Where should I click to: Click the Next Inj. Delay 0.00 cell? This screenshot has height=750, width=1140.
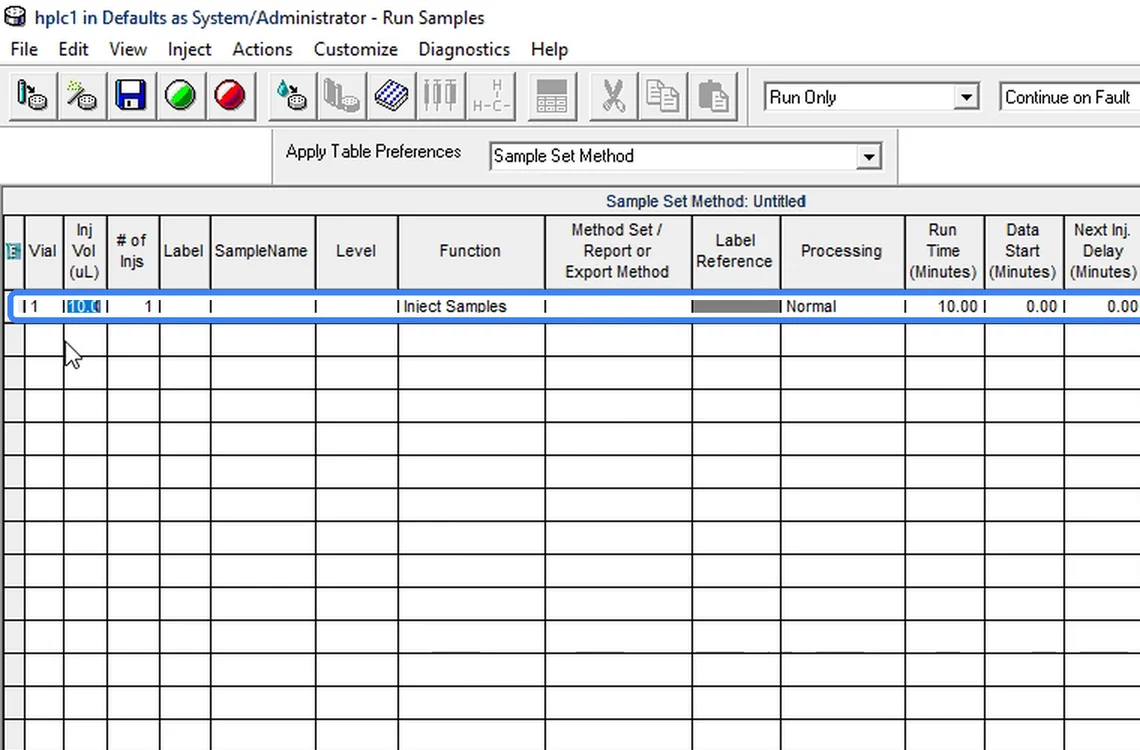click(1102, 307)
